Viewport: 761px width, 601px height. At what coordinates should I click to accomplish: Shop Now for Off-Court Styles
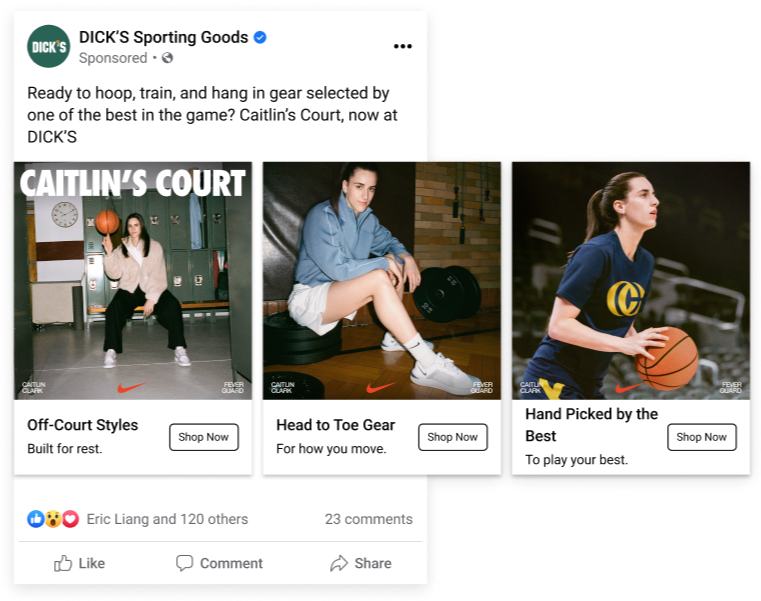click(x=204, y=437)
